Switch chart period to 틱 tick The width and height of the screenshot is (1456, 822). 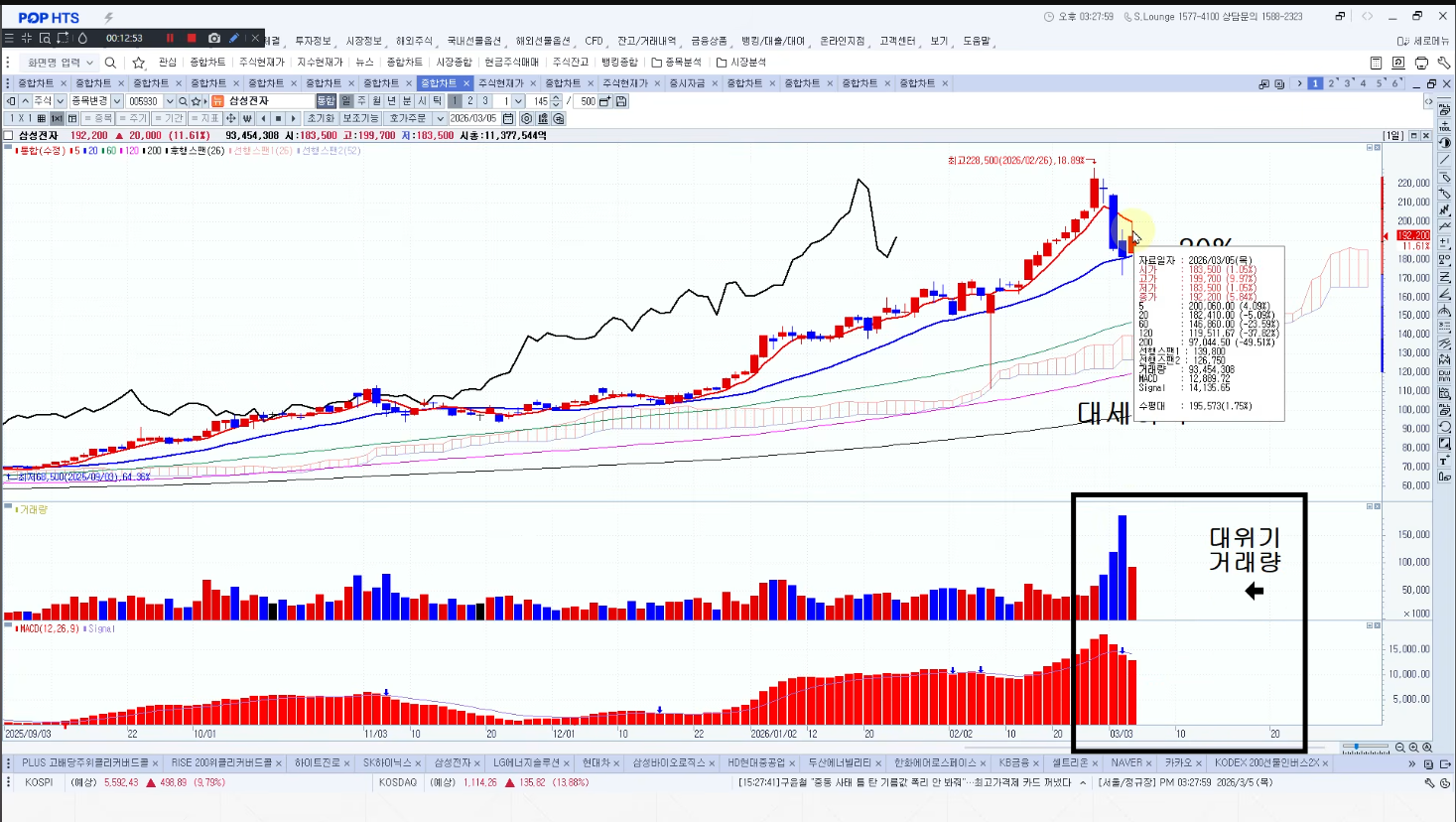pyautogui.click(x=438, y=101)
